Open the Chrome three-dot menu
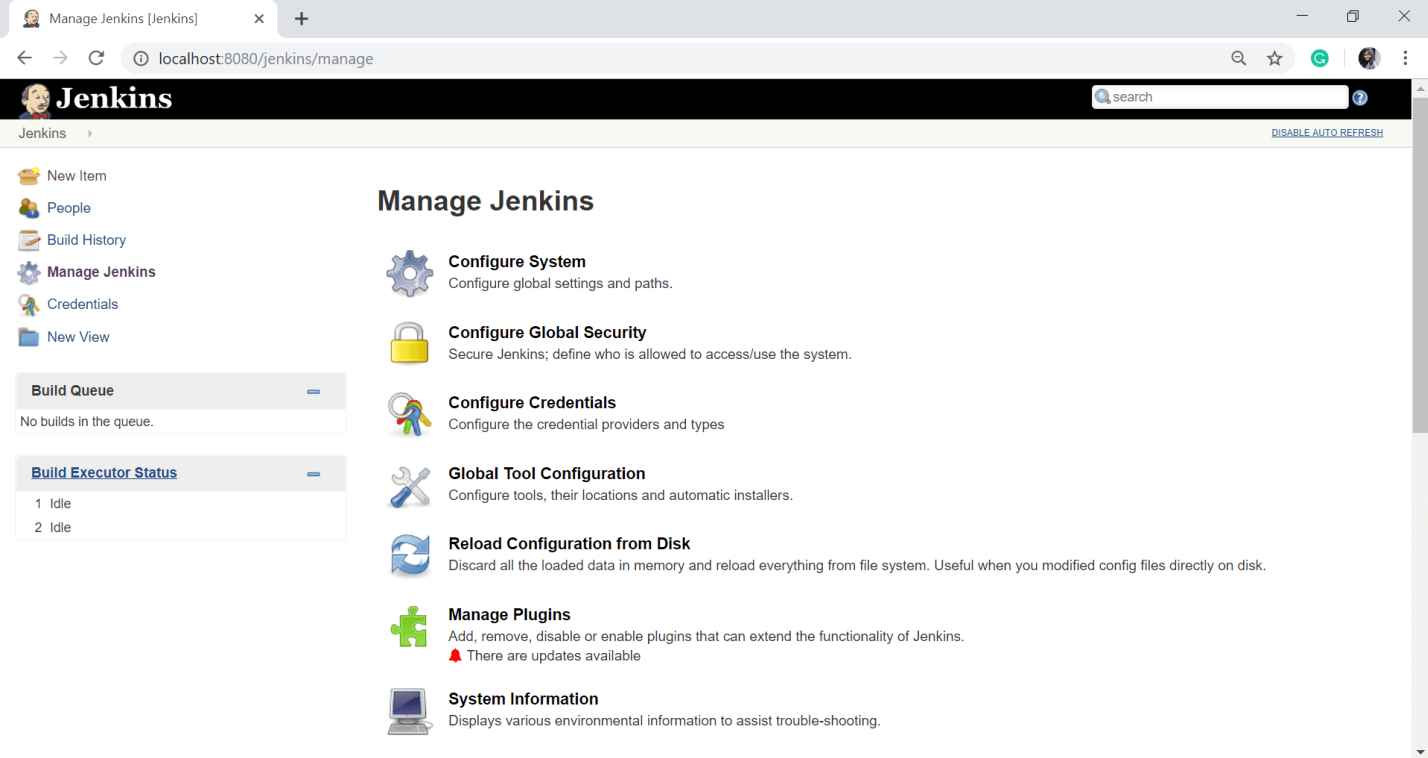The image size is (1428, 758). (x=1405, y=58)
